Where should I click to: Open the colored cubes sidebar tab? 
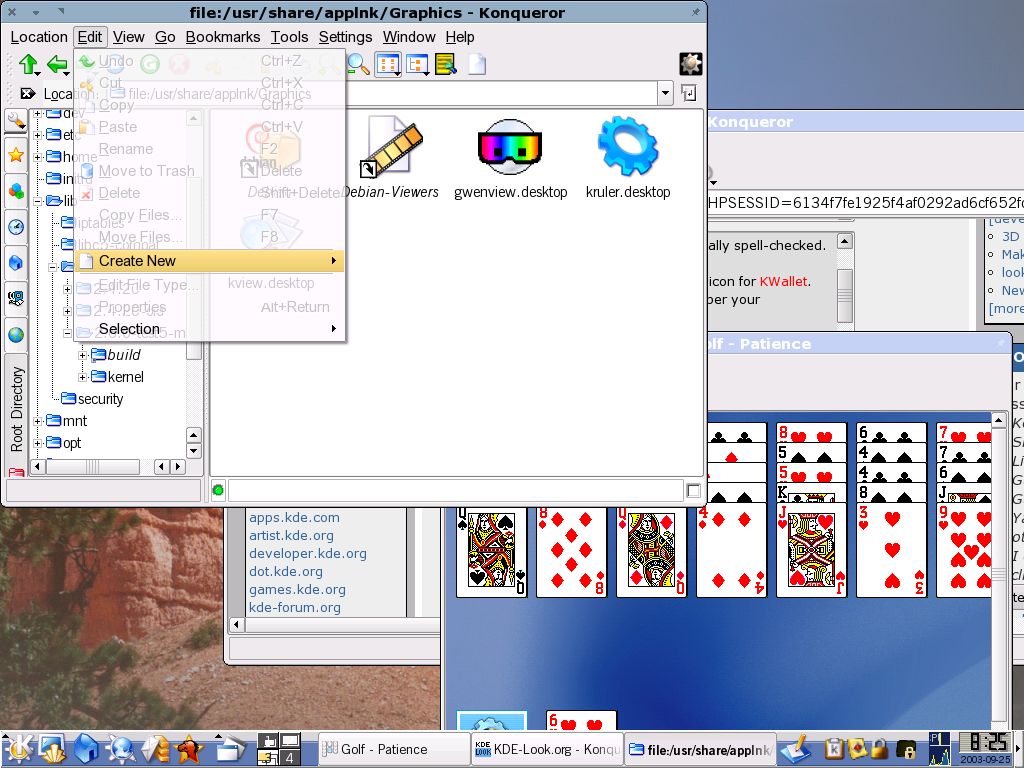[16, 191]
